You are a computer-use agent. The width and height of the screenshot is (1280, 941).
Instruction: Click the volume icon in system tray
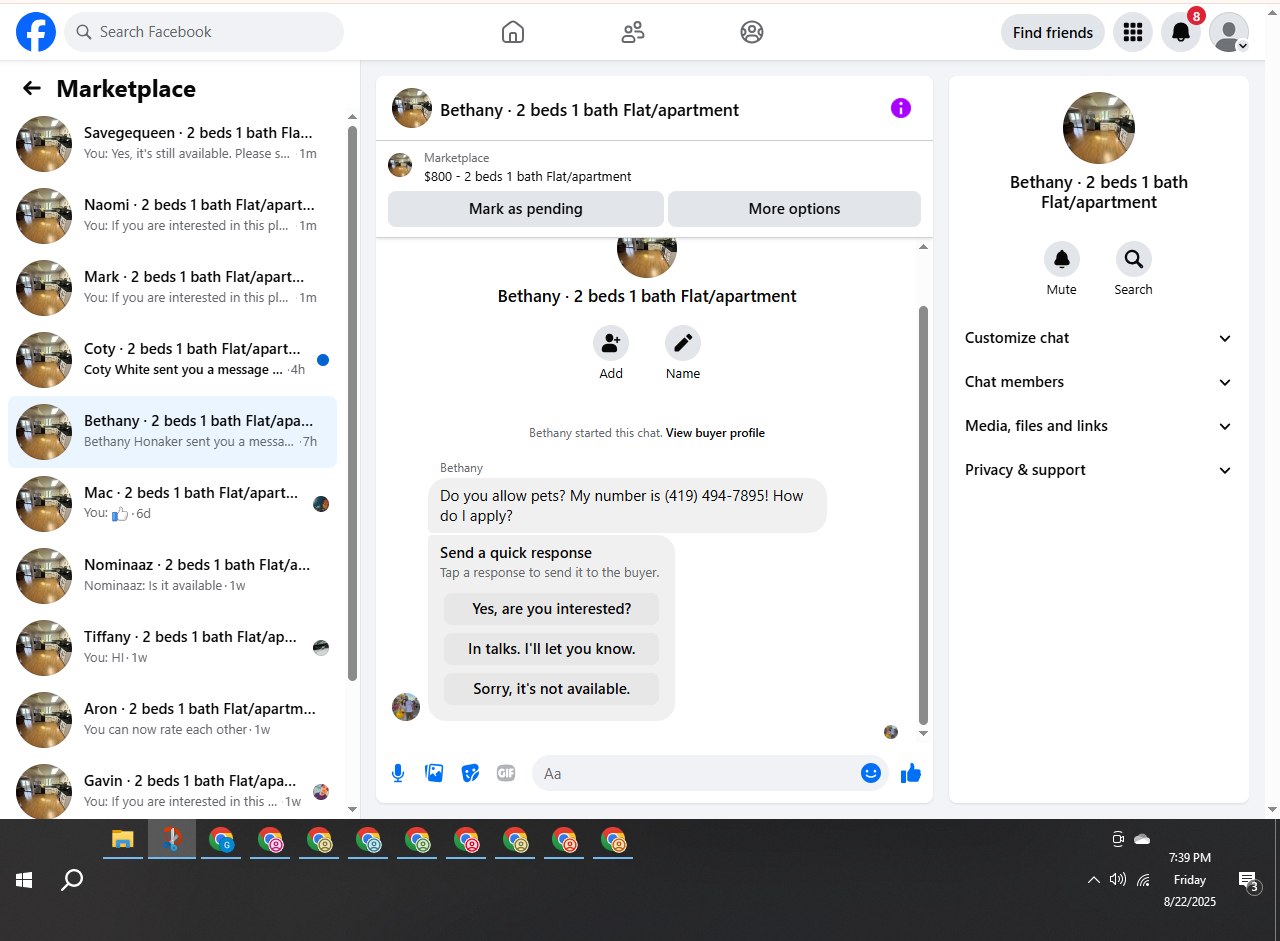tap(1118, 880)
